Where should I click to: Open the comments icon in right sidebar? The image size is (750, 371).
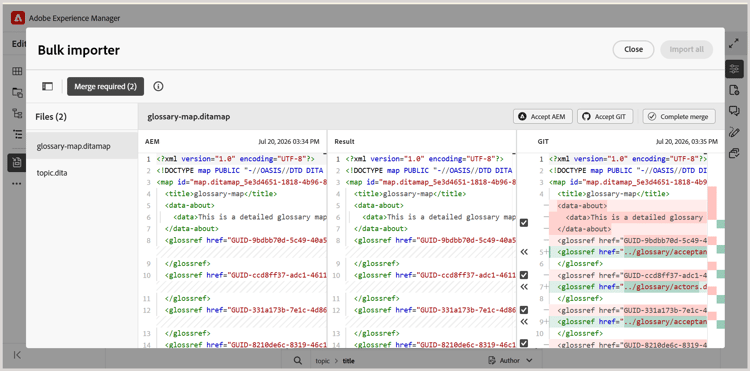734,111
